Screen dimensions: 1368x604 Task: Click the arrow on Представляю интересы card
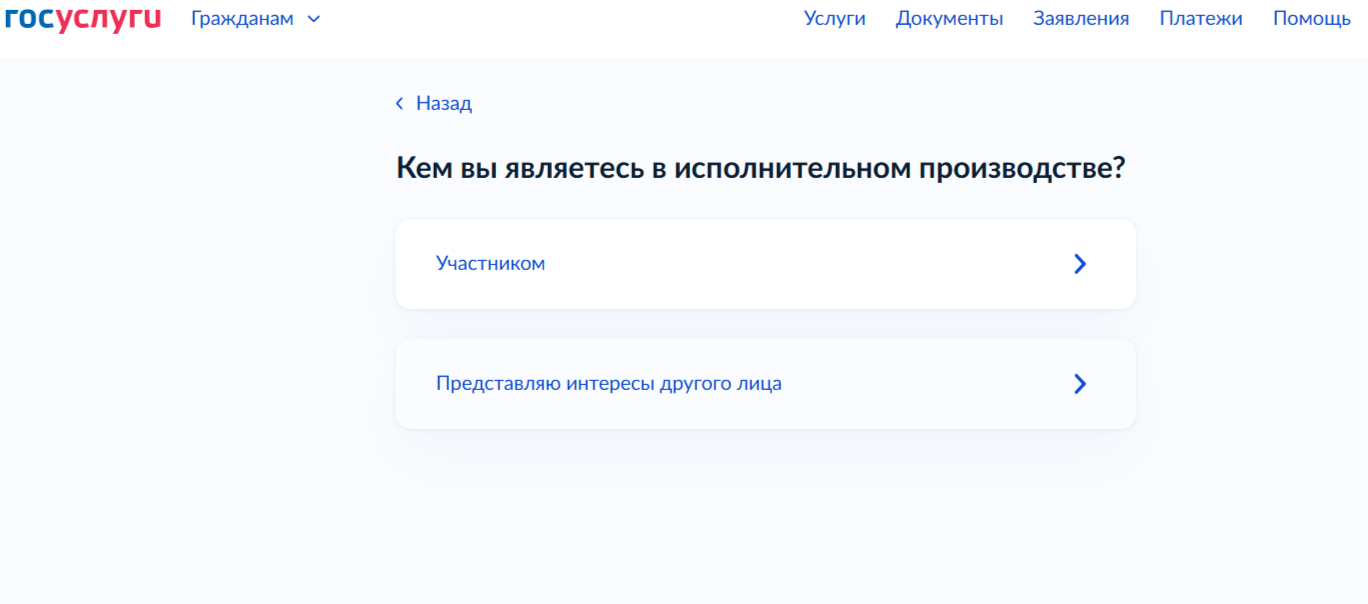point(1079,384)
